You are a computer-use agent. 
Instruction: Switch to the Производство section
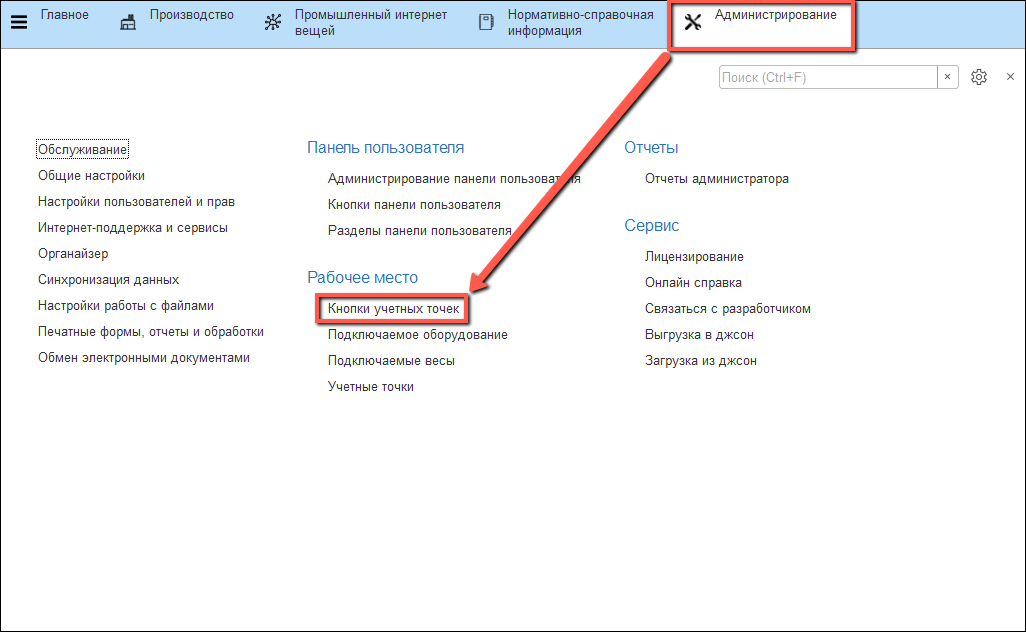point(192,15)
